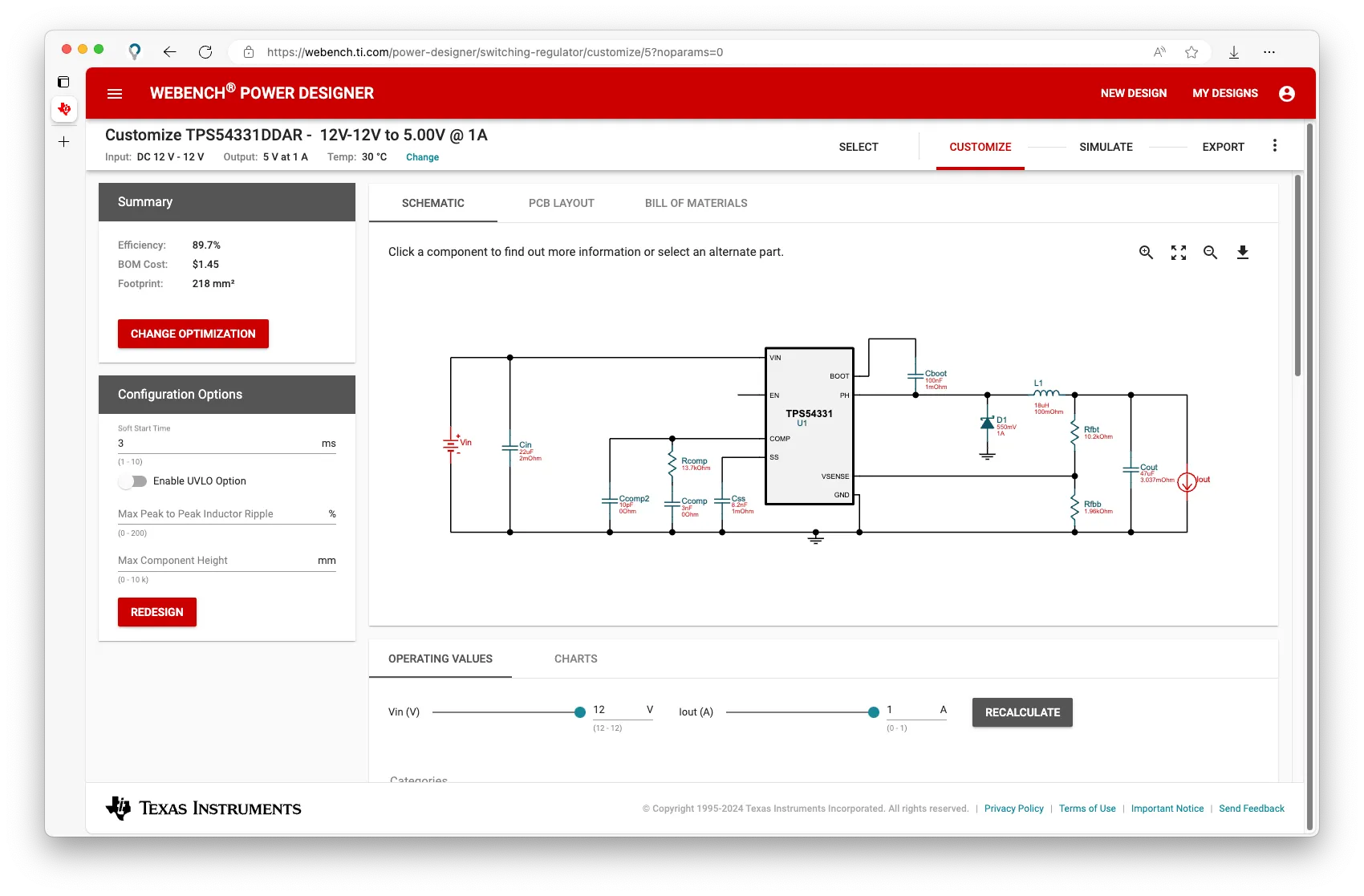Click the Change Optimization button
The width and height of the screenshot is (1364, 896).
pyautogui.click(x=193, y=334)
